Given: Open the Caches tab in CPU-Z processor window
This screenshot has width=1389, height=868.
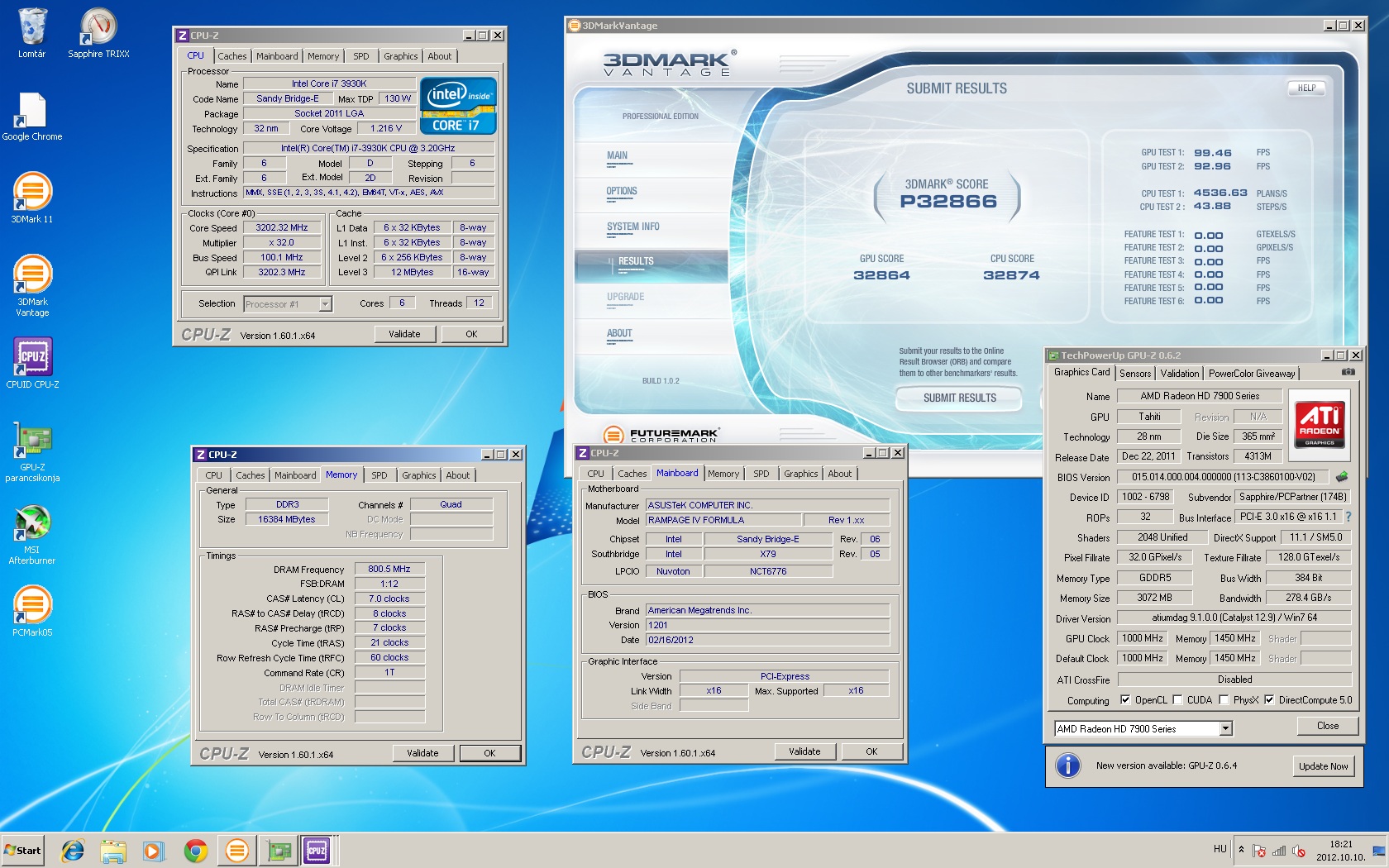Looking at the screenshot, I should pos(232,56).
